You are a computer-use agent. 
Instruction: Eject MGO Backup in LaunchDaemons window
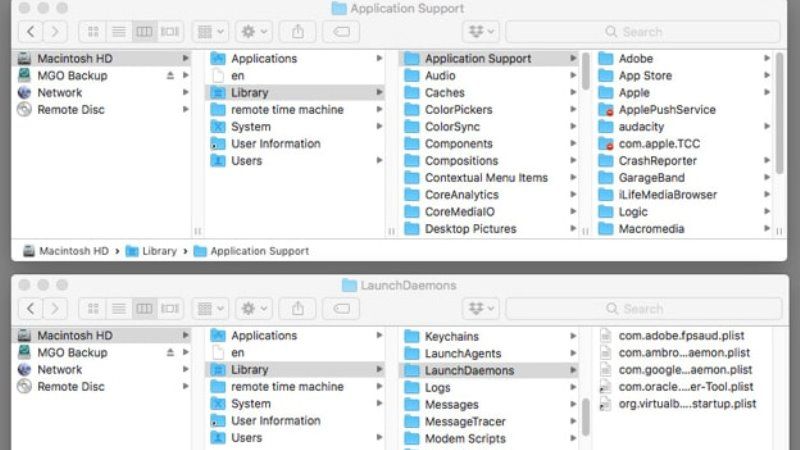170,353
